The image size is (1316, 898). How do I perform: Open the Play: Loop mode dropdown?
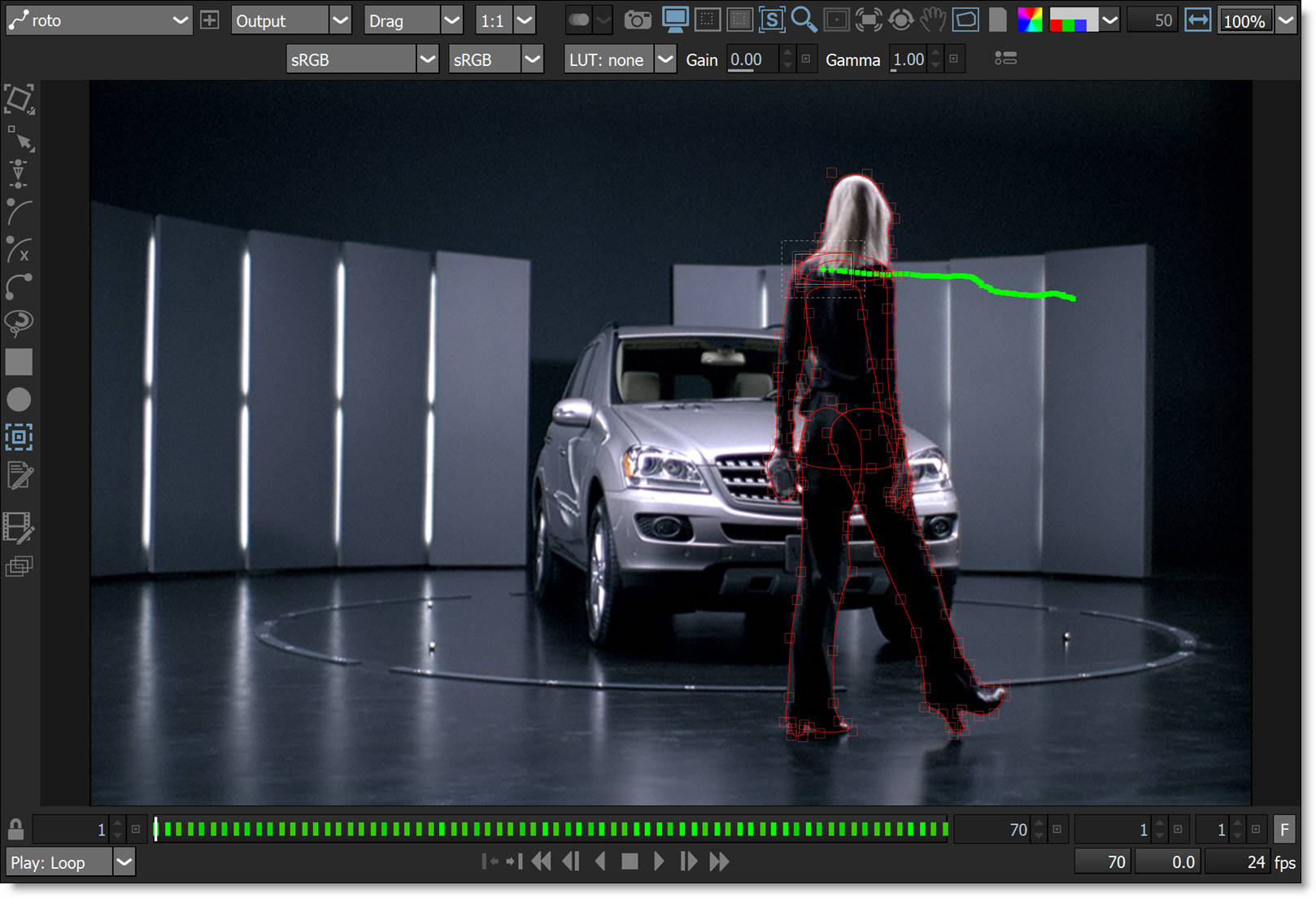(x=124, y=862)
